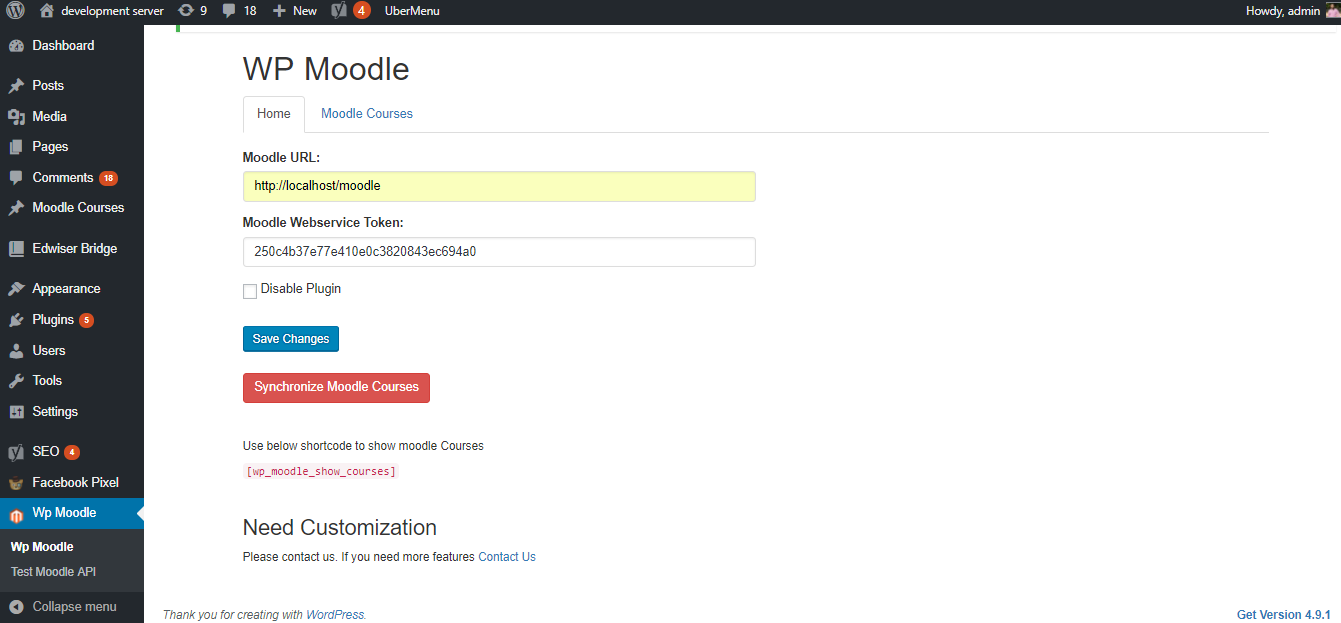
Task: Follow the Contact Us link
Action: (x=507, y=557)
